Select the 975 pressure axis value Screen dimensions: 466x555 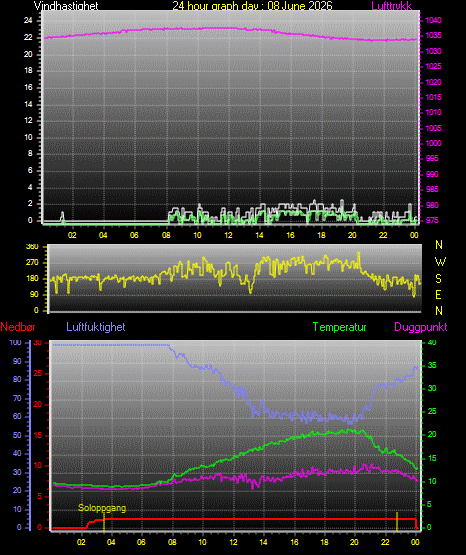(432, 221)
